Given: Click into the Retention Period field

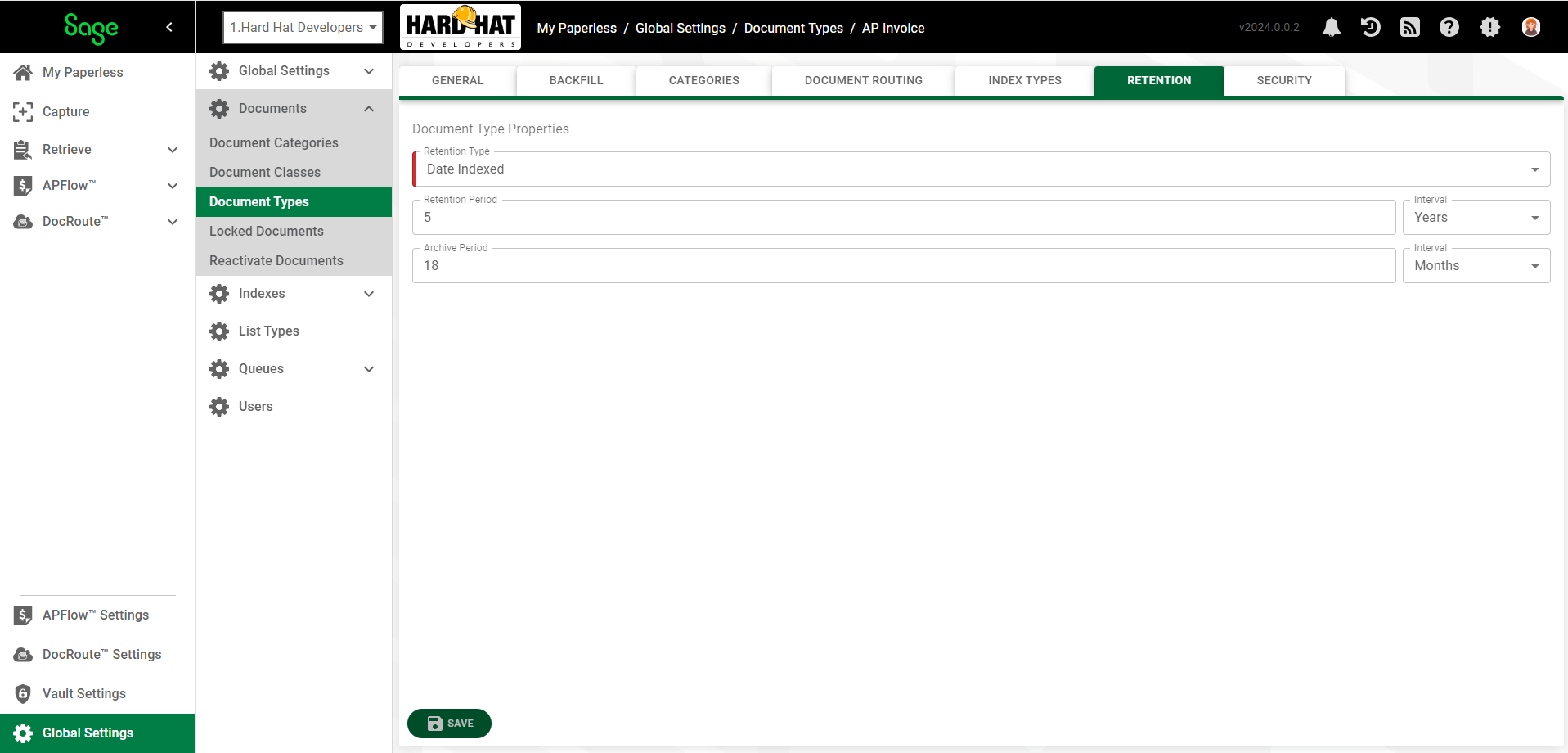Looking at the screenshot, I should click(x=904, y=217).
